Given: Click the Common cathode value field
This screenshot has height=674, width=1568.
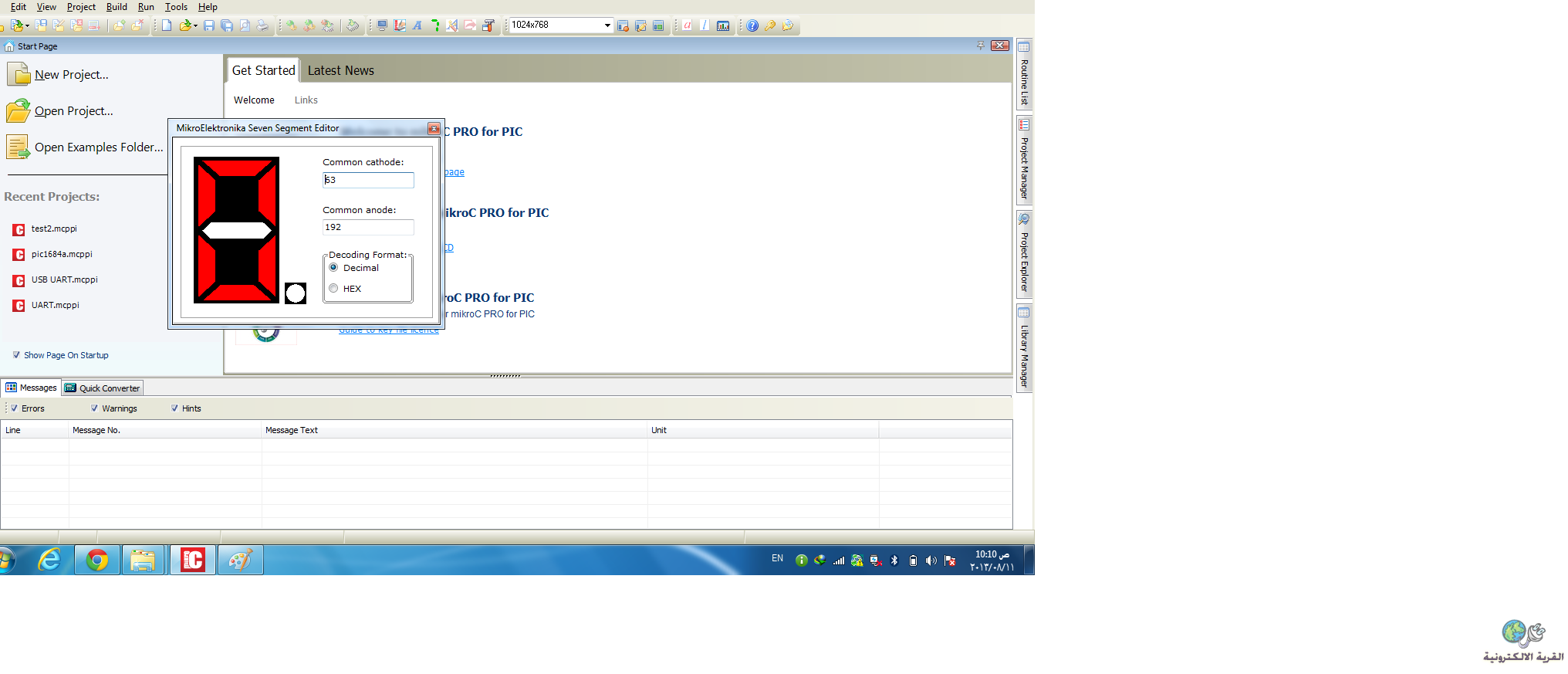Looking at the screenshot, I should pyautogui.click(x=368, y=180).
